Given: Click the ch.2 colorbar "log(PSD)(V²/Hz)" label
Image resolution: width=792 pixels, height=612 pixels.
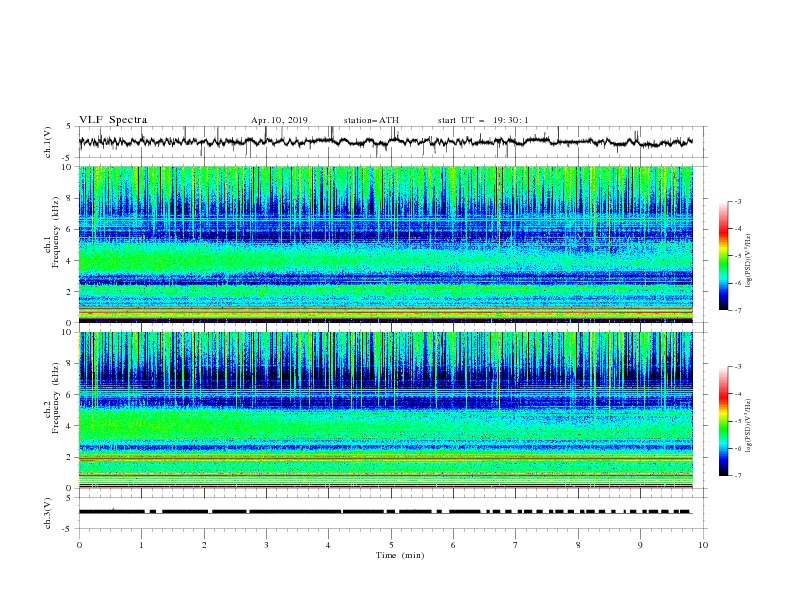Looking at the screenshot, I should (749, 426).
